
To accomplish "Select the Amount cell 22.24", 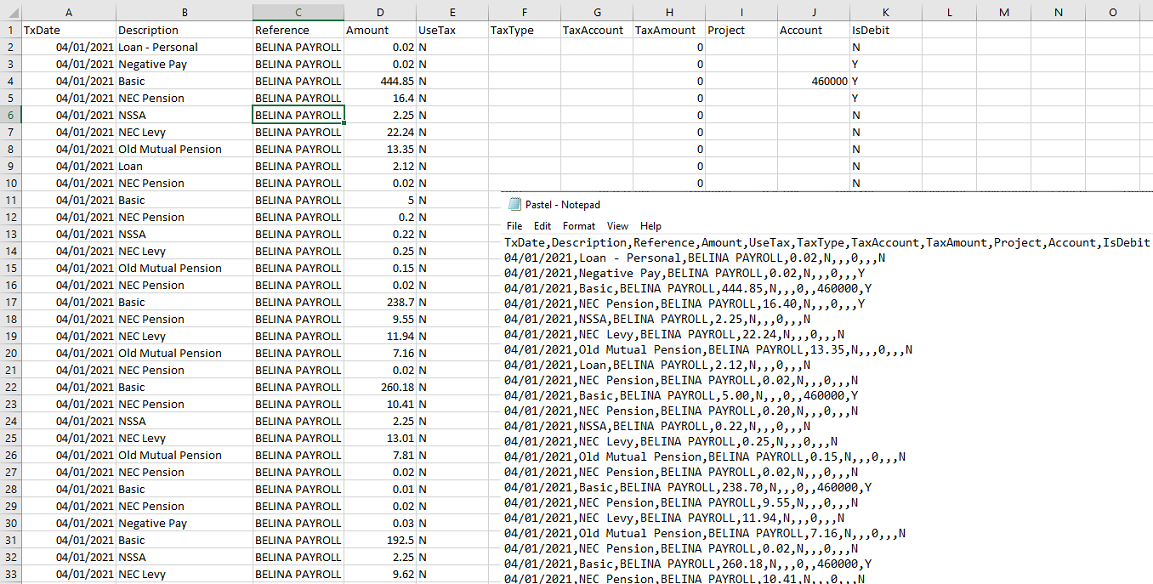I will (379, 132).
